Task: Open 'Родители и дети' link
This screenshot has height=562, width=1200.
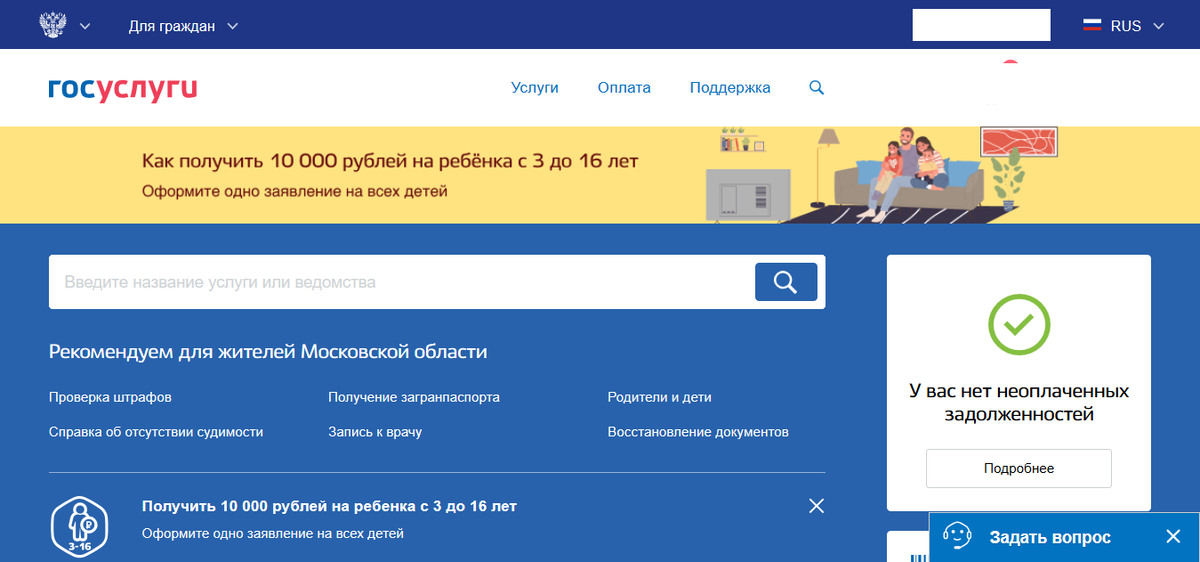Action: click(660, 397)
